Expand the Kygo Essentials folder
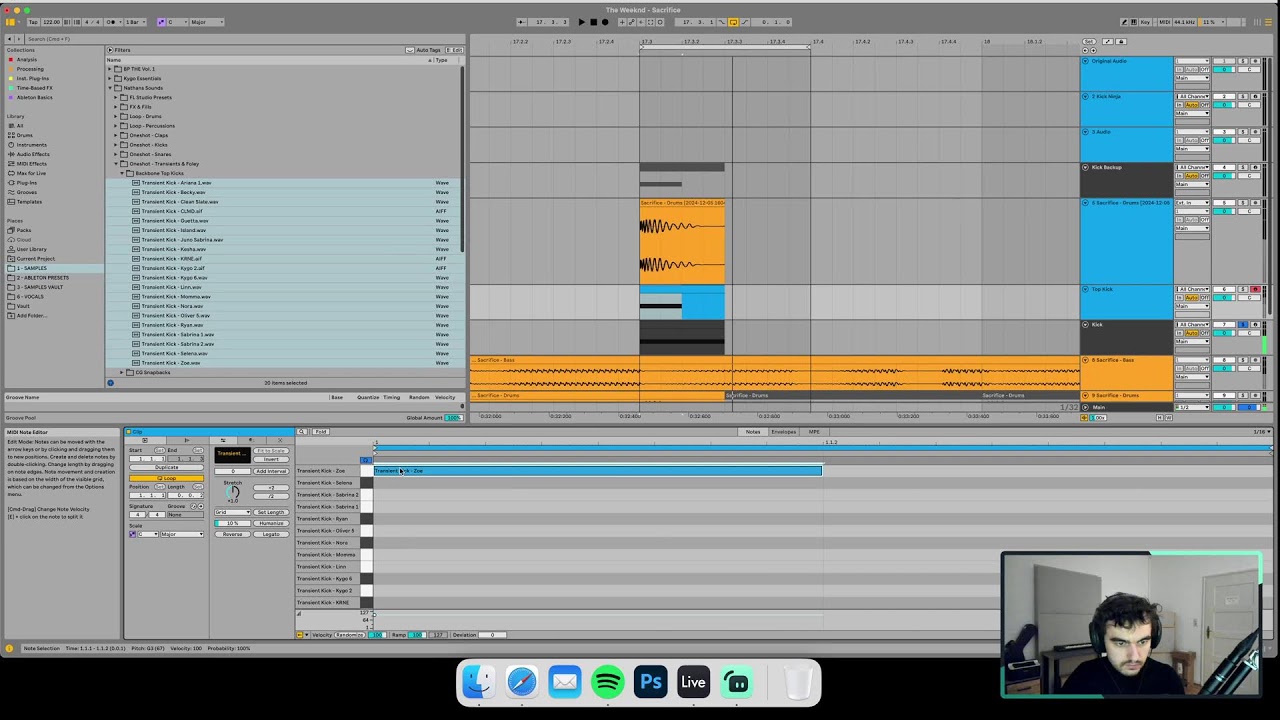Image resolution: width=1280 pixels, height=720 pixels. click(110, 79)
